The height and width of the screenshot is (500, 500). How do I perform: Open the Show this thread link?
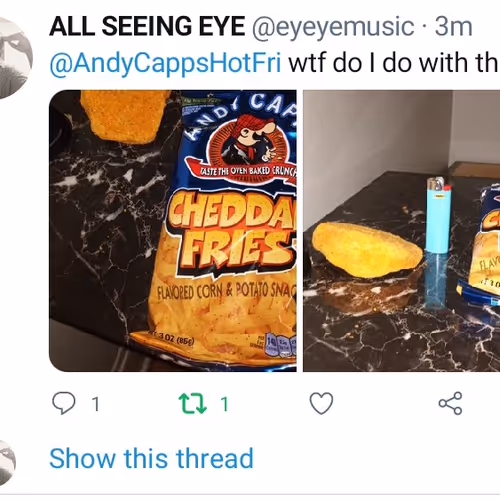[x=151, y=458]
